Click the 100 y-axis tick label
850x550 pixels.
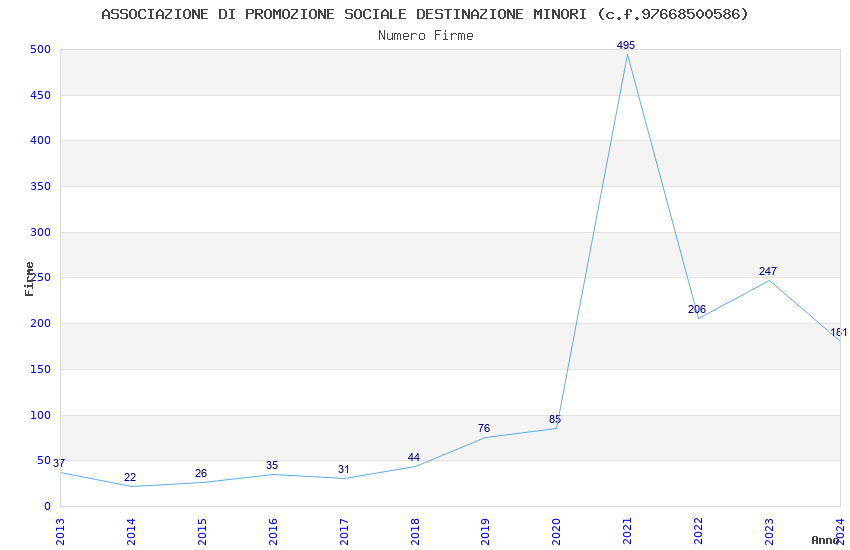click(40, 416)
